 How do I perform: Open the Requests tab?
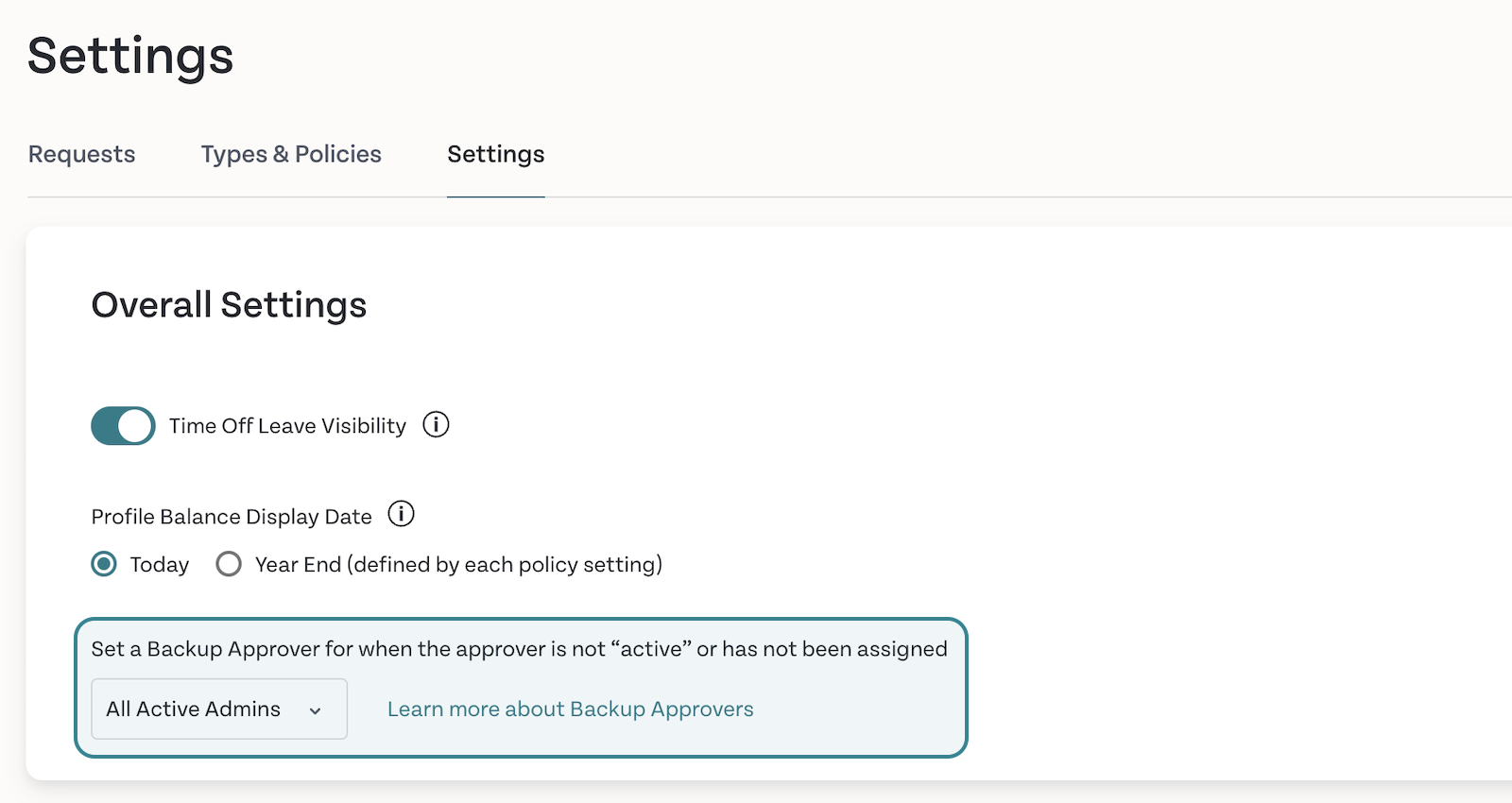pos(82,154)
